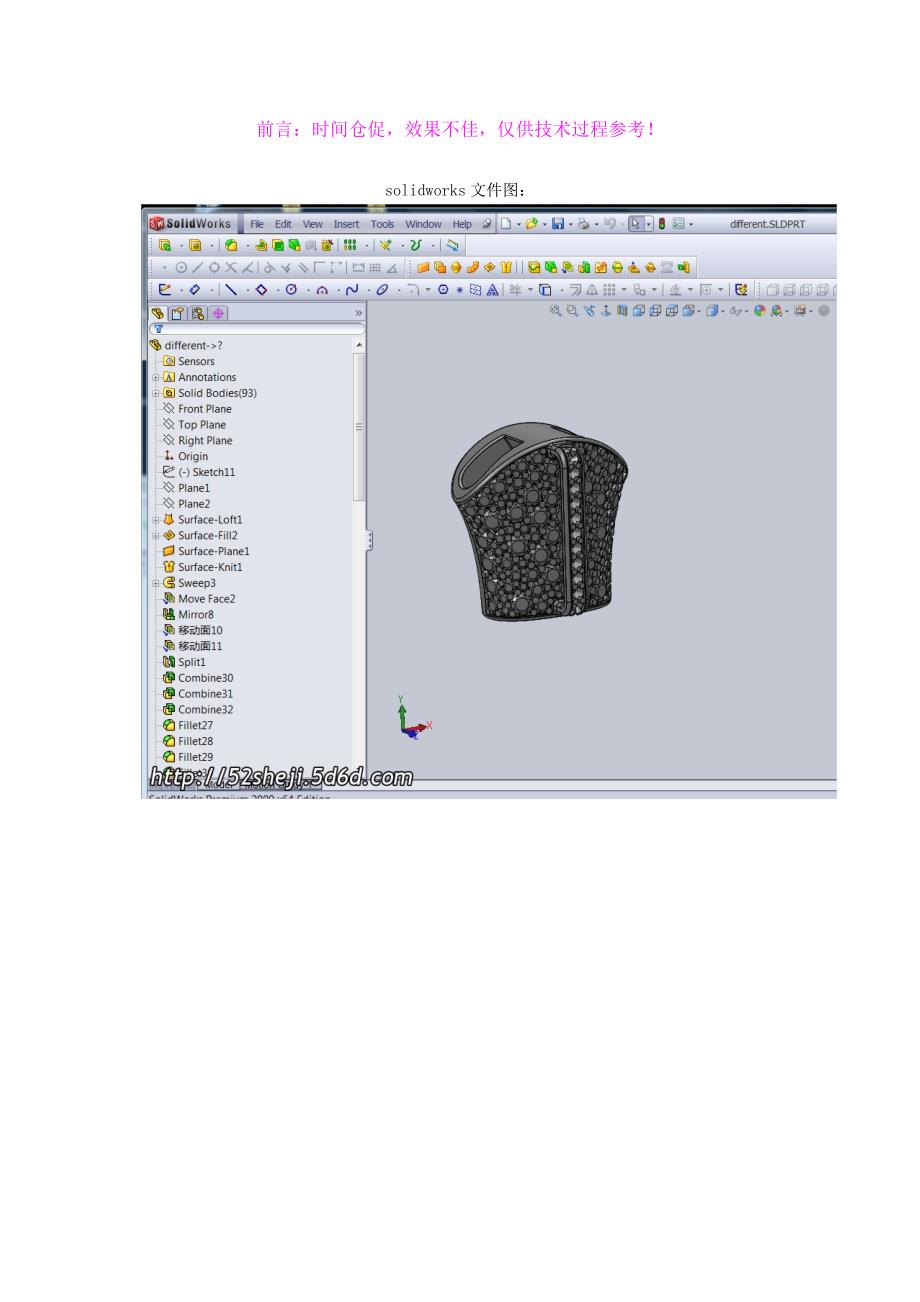Open the Insert menu
Image resolution: width=920 pixels, height=1302 pixels.
(346, 224)
